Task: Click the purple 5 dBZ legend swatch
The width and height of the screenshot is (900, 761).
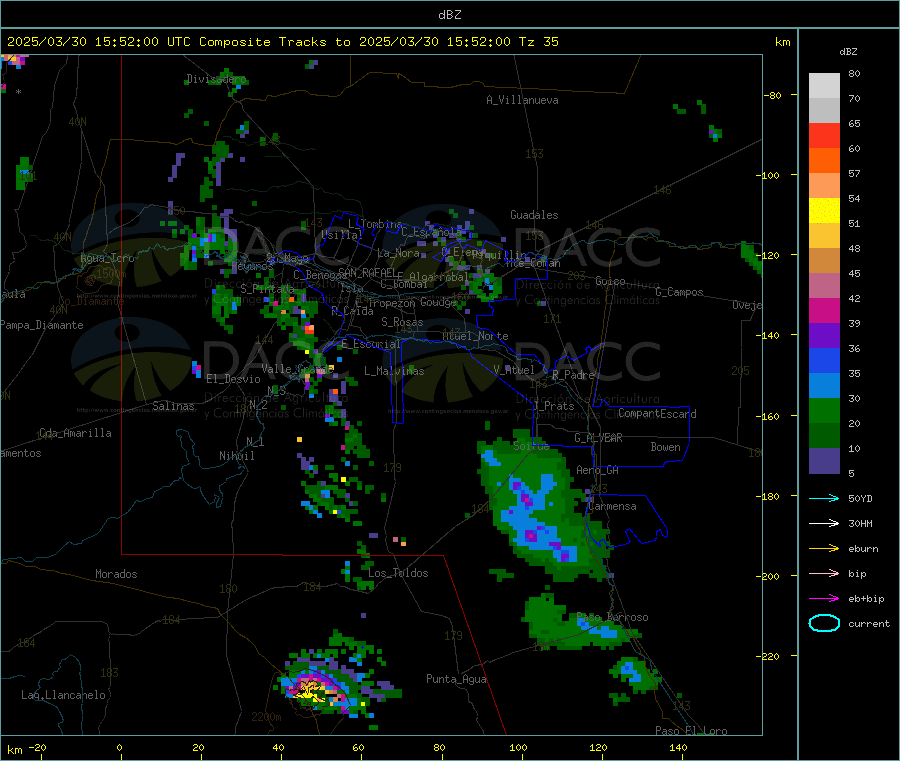Action: coord(824,461)
